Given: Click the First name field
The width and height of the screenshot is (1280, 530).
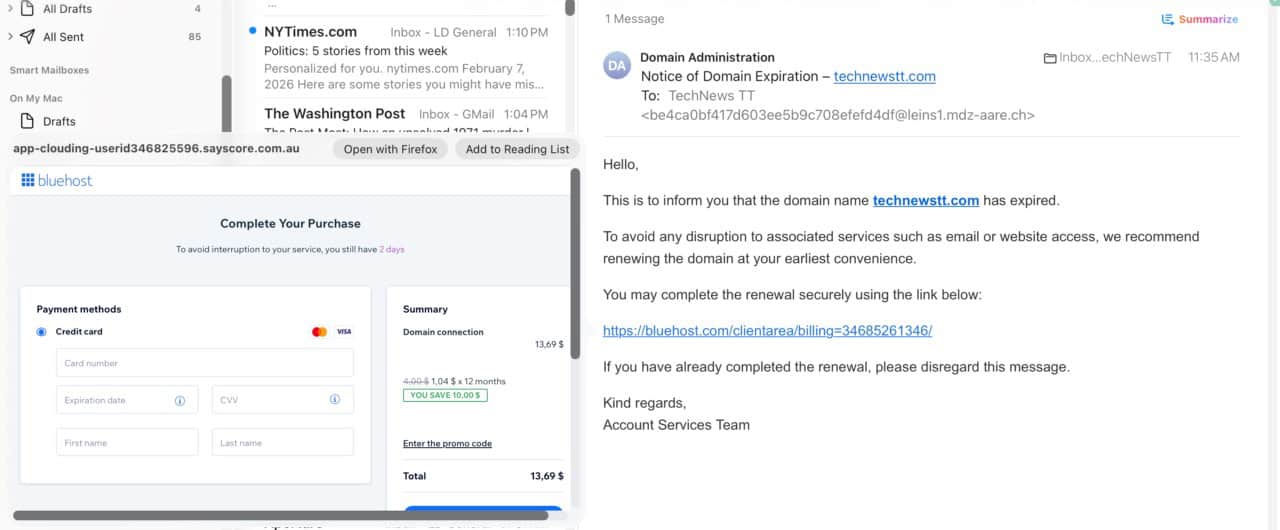Looking at the screenshot, I should point(127,443).
